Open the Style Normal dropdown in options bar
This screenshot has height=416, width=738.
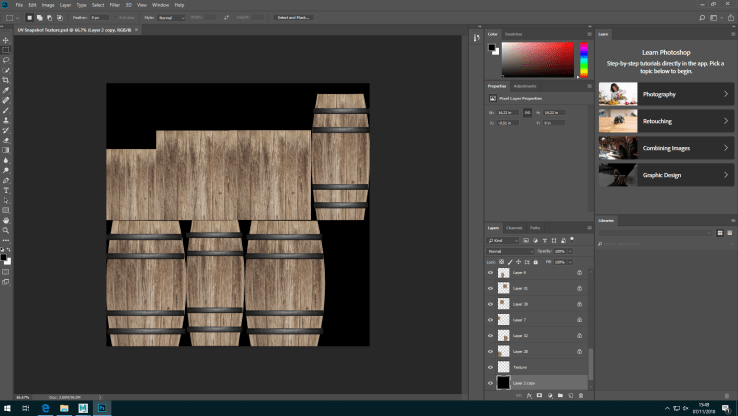pyautogui.click(x=171, y=17)
